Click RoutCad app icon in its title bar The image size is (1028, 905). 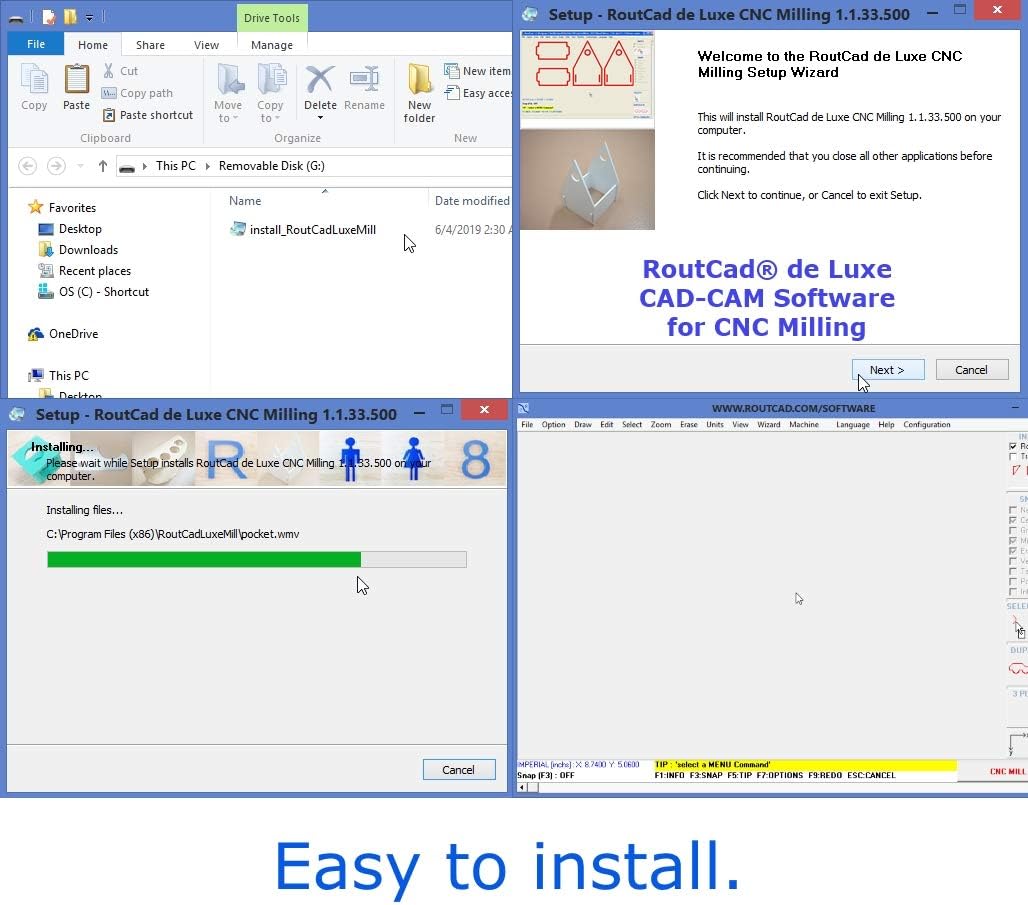click(x=523, y=408)
